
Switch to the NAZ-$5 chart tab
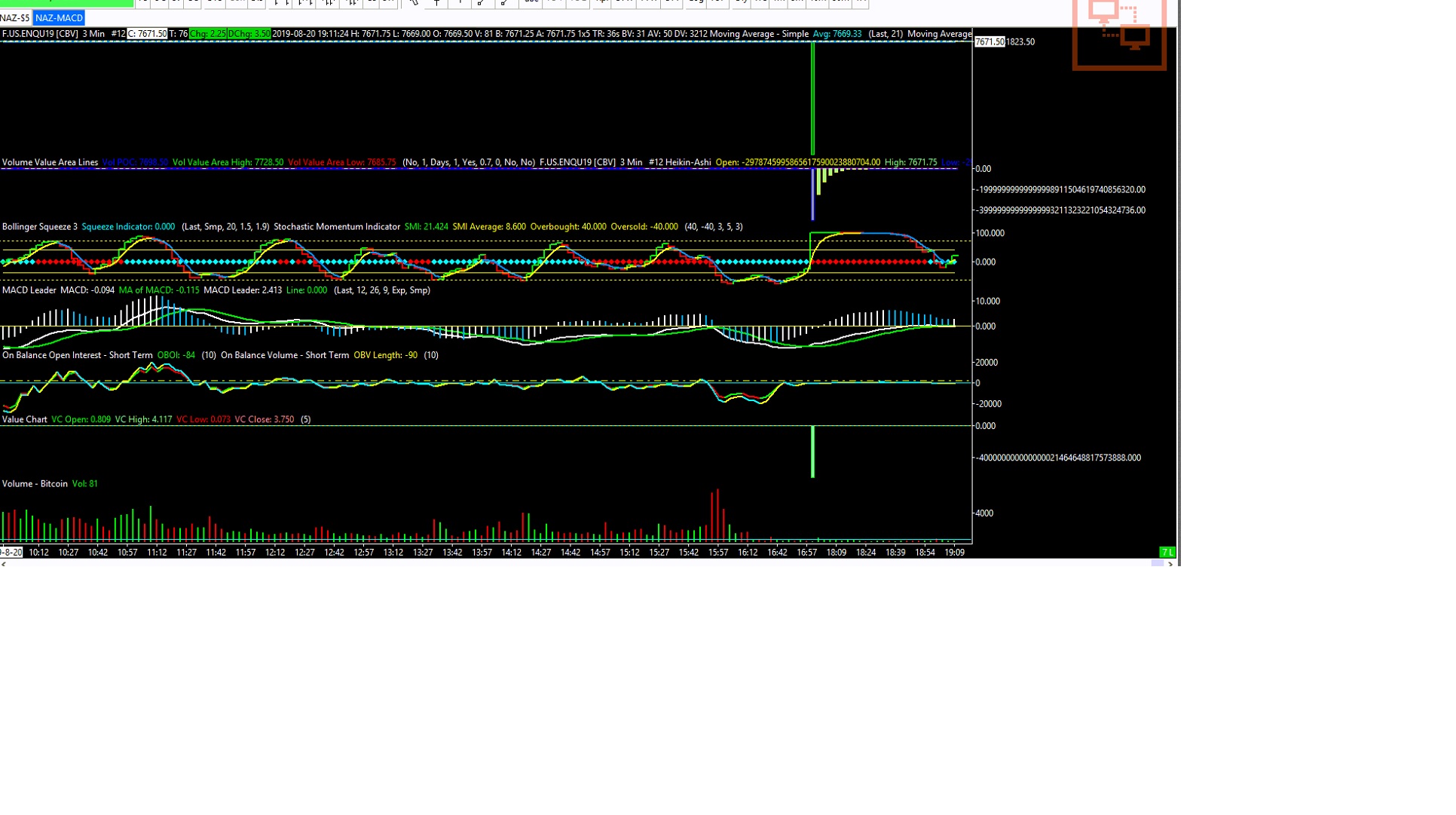[15, 18]
